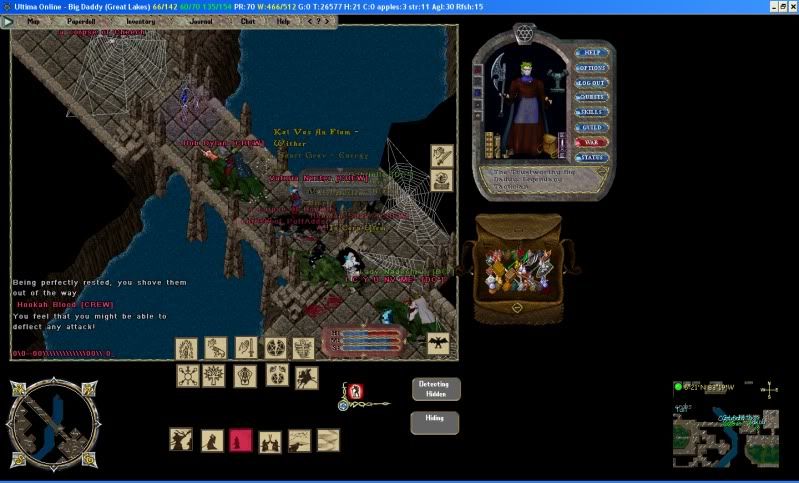
Task: Click the 'Wither' spell text in game
Action: point(290,144)
